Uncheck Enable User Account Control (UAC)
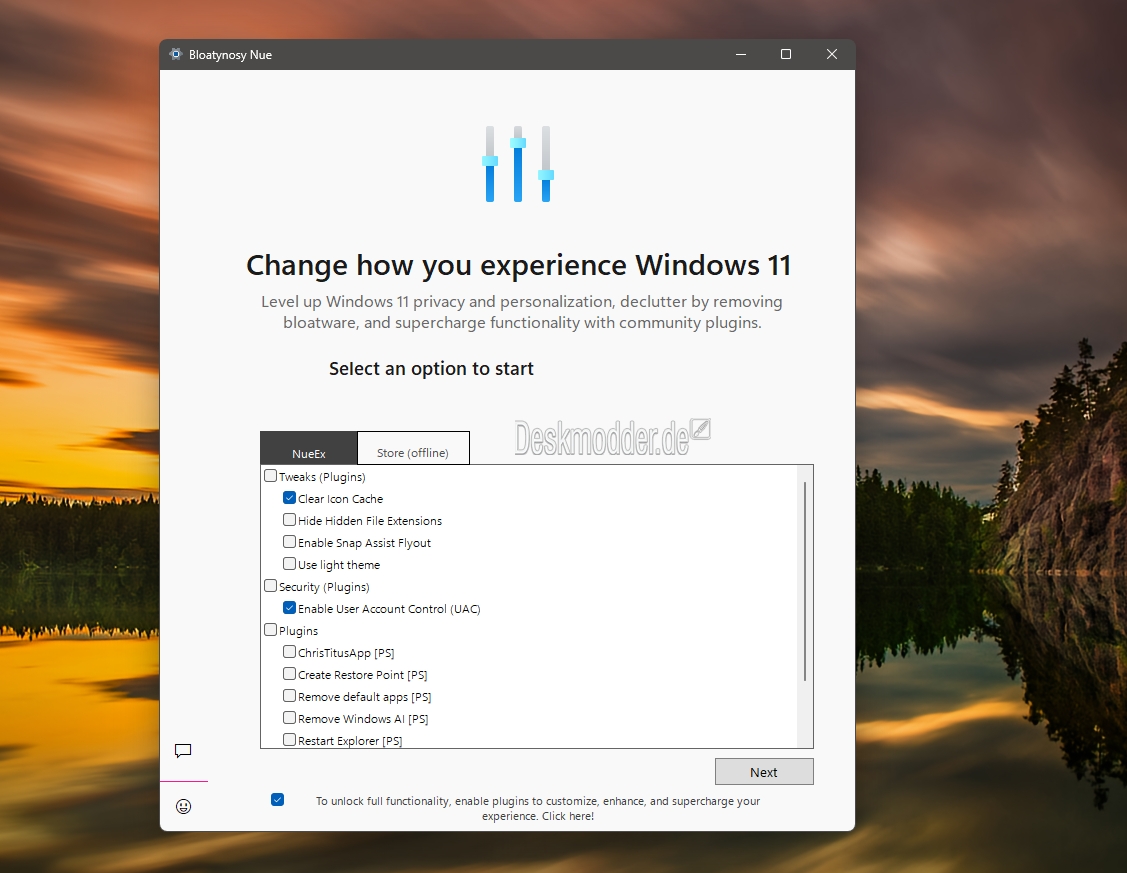The height and width of the screenshot is (873, 1127). [x=290, y=608]
